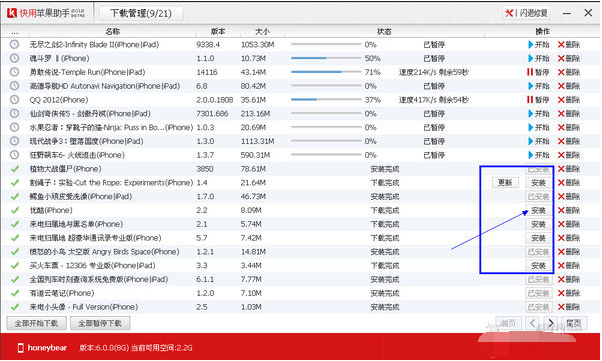Install 来电归属地与黑名单

[x=539, y=224]
